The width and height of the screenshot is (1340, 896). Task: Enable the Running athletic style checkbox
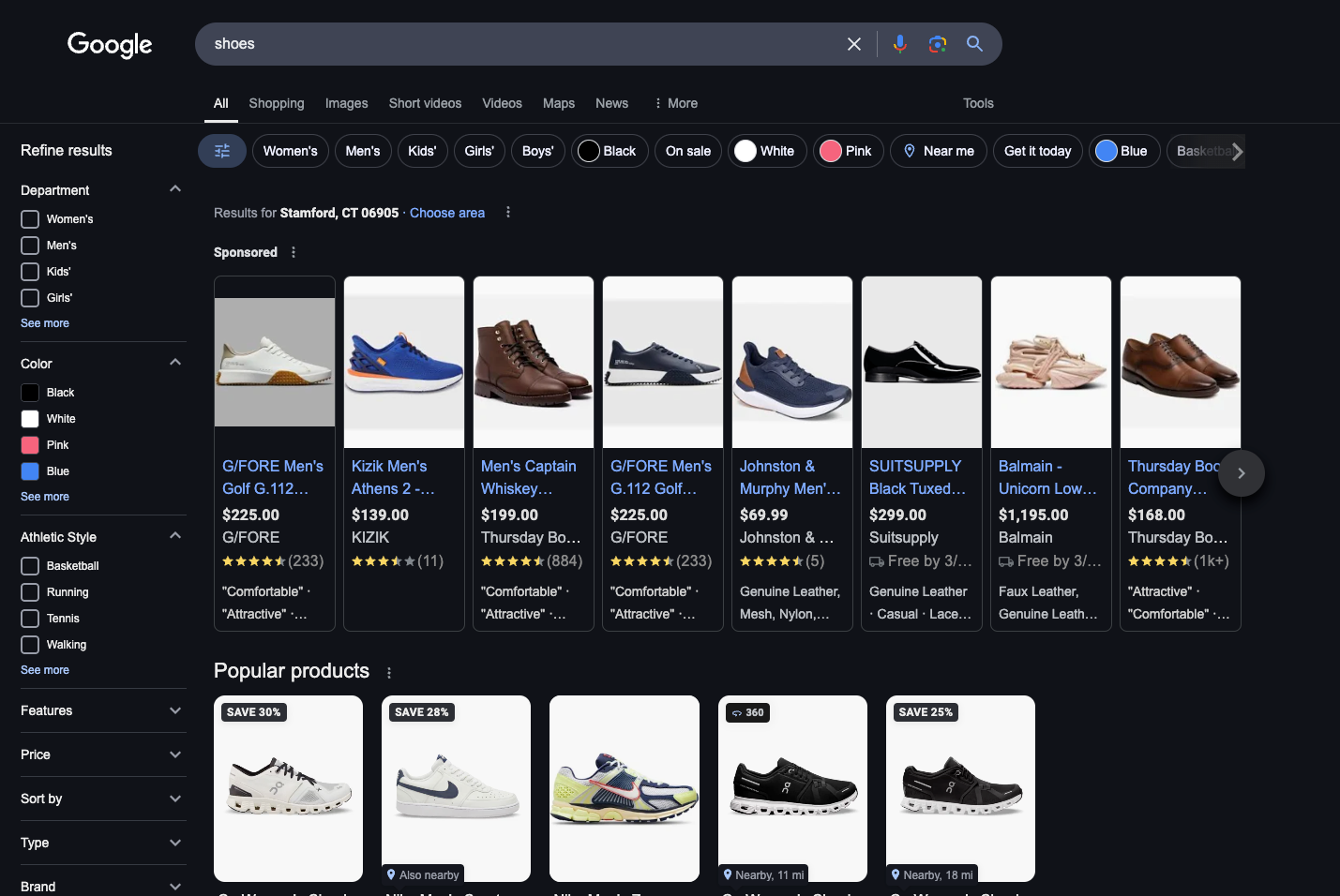[x=30, y=592]
